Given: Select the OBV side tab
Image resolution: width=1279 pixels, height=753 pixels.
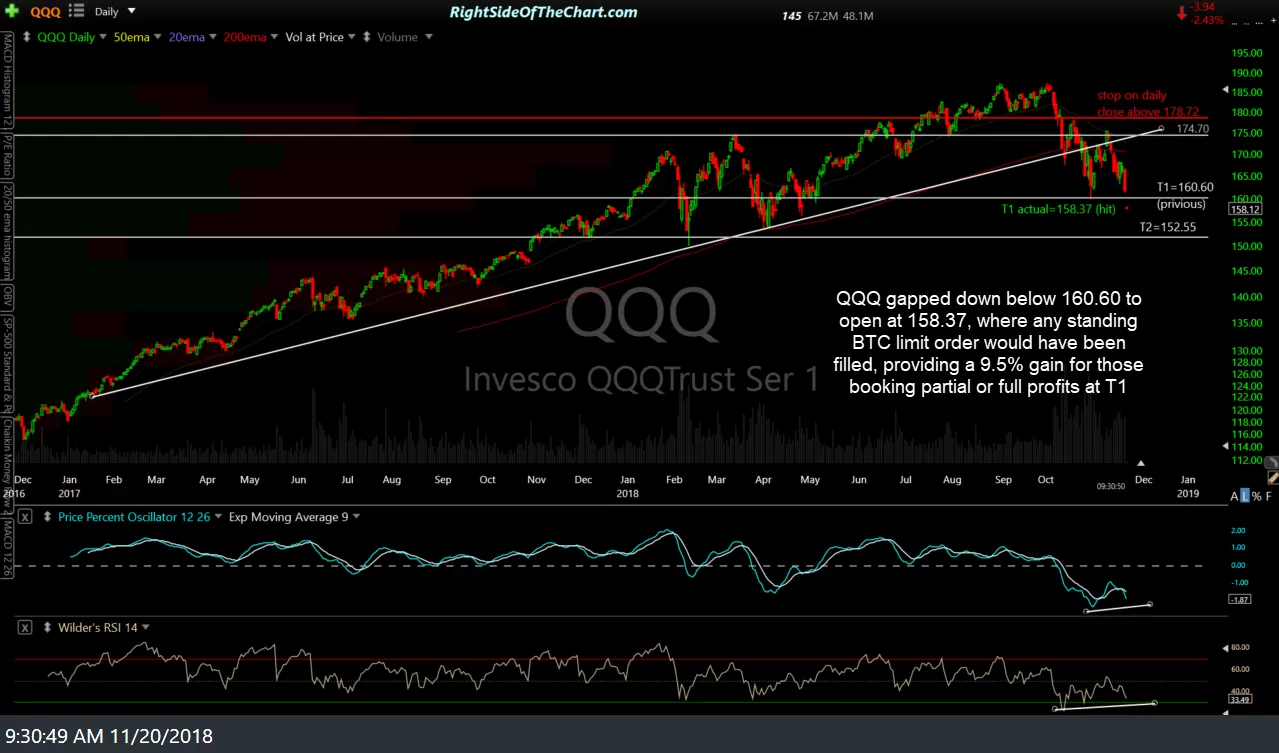Looking at the screenshot, I should tap(7, 295).
